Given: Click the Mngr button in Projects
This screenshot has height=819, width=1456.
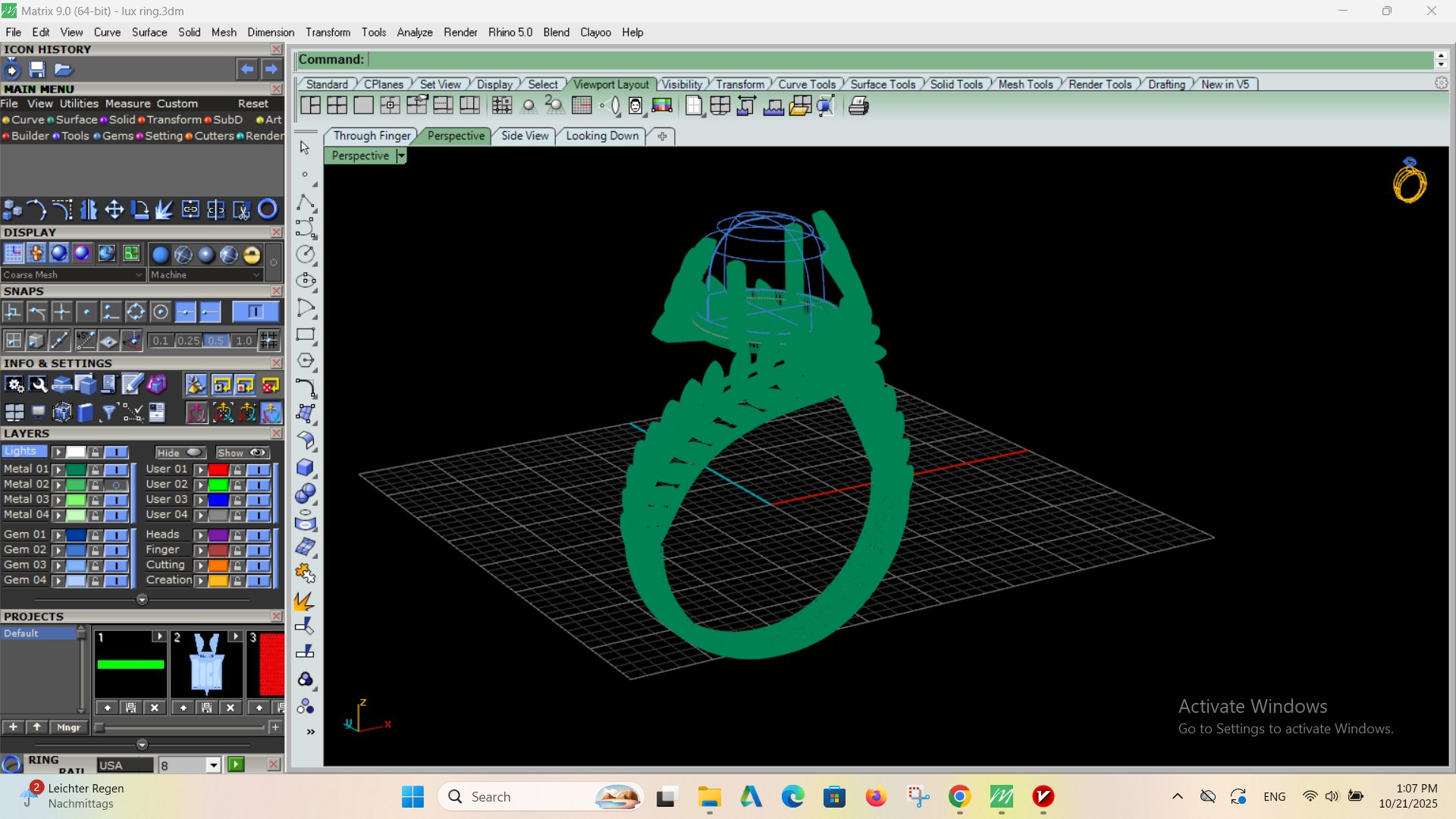Looking at the screenshot, I should [x=68, y=727].
